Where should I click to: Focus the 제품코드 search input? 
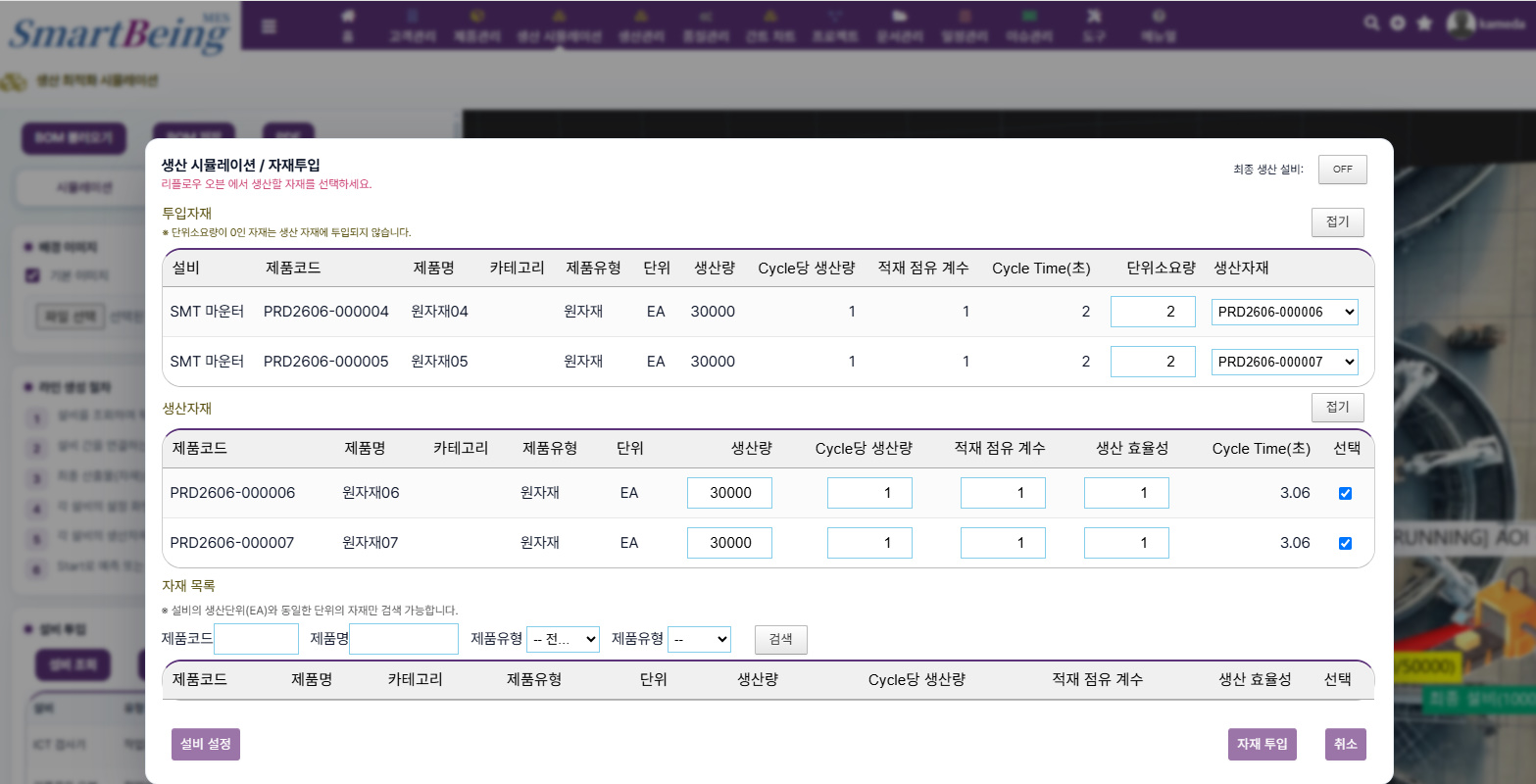click(256, 639)
